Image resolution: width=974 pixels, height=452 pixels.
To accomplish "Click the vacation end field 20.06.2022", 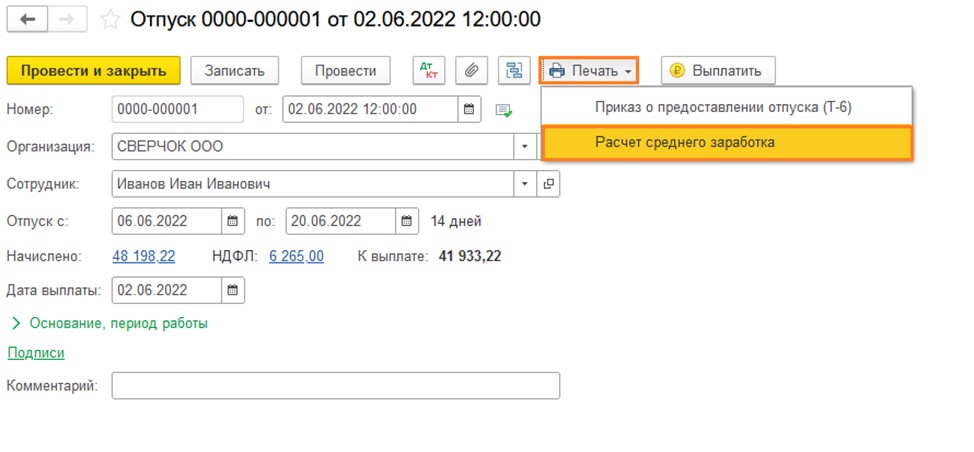I will (341, 220).
